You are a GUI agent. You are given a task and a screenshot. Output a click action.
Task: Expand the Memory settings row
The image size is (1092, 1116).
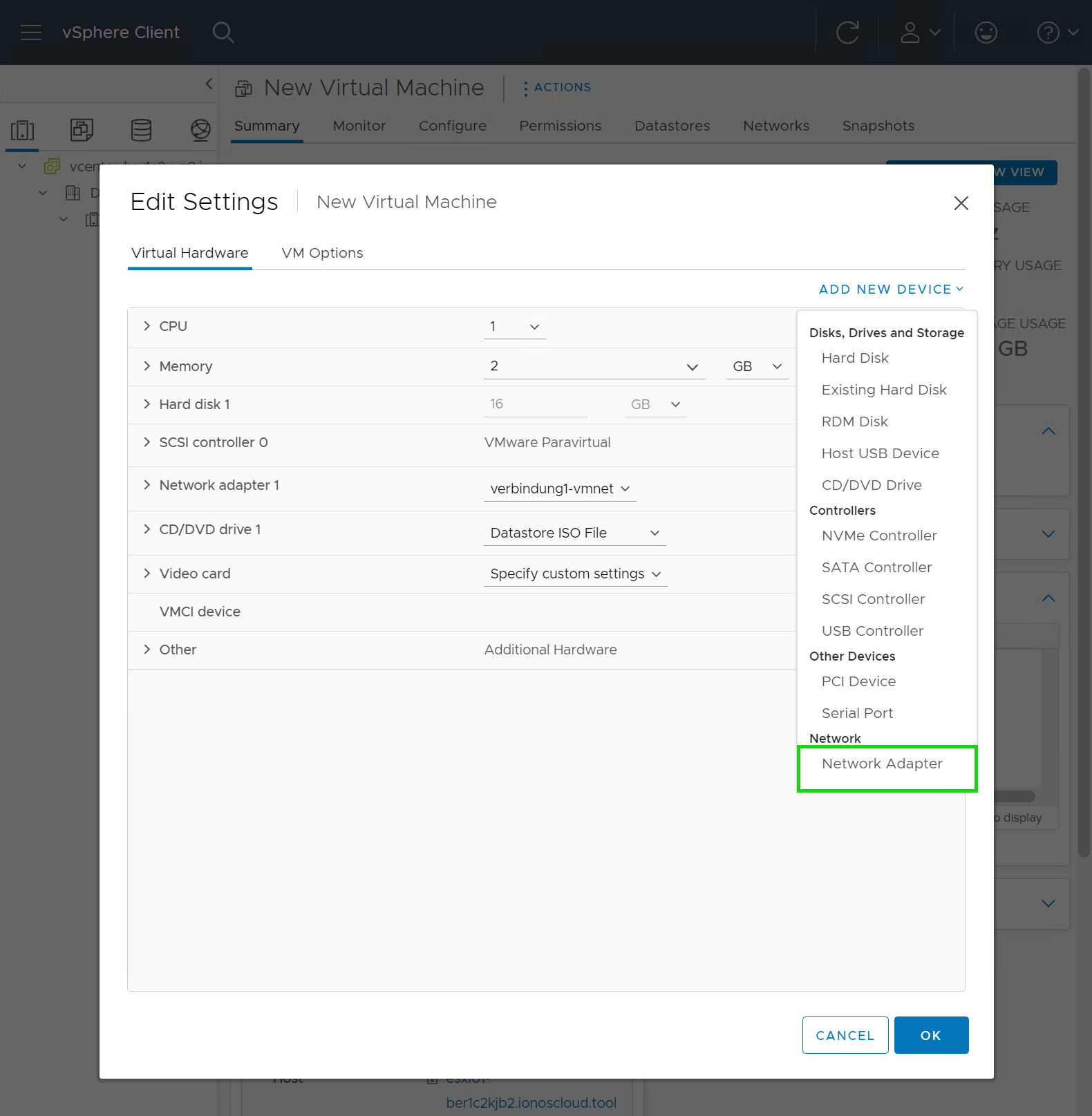(147, 366)
